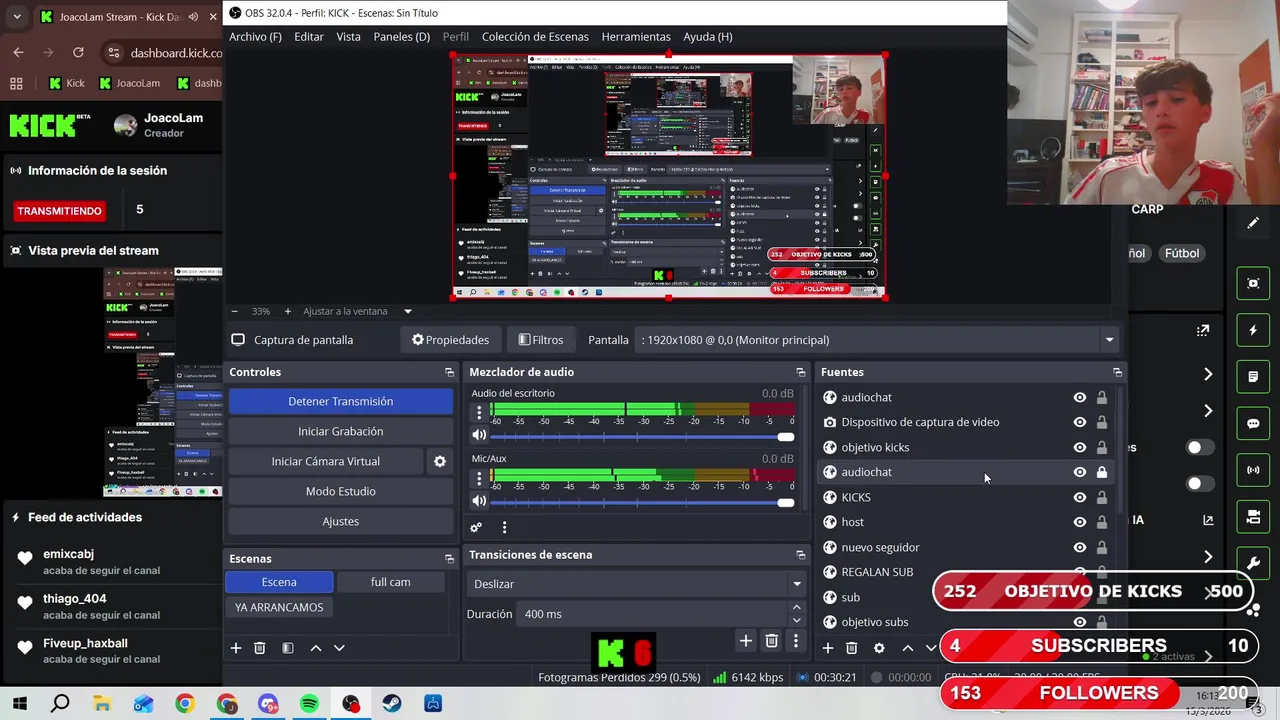Open the Colección de Escenas menu
The image size is (1280, 720).
535,36
